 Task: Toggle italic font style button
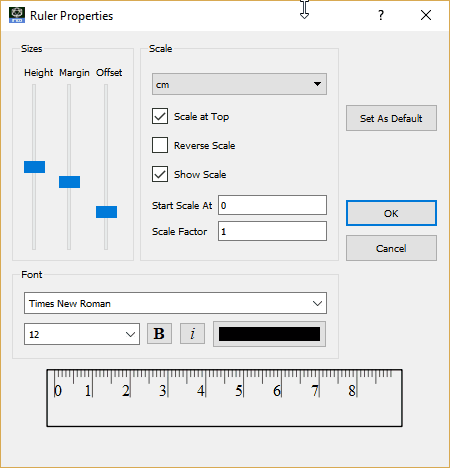click(x=192, y=333)
